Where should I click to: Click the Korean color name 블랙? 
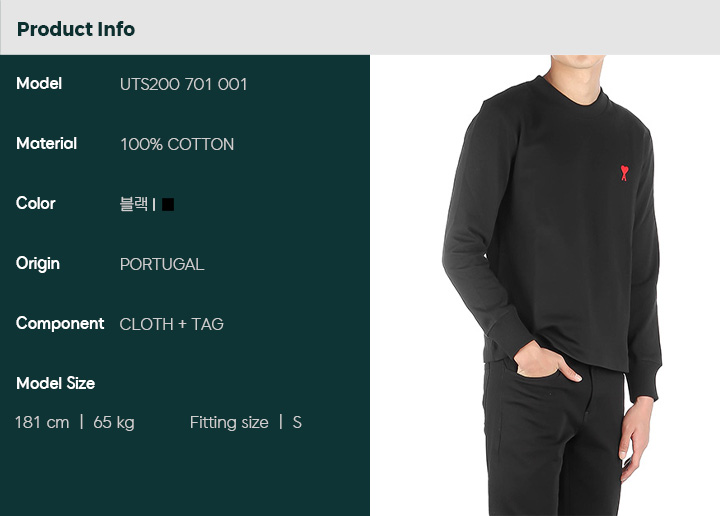(x=134, y=204)
